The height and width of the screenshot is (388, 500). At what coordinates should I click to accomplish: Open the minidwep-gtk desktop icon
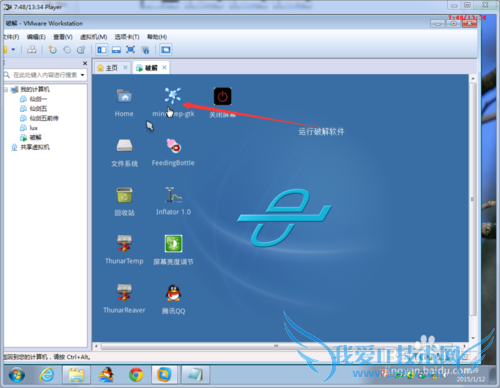point(173,96)
